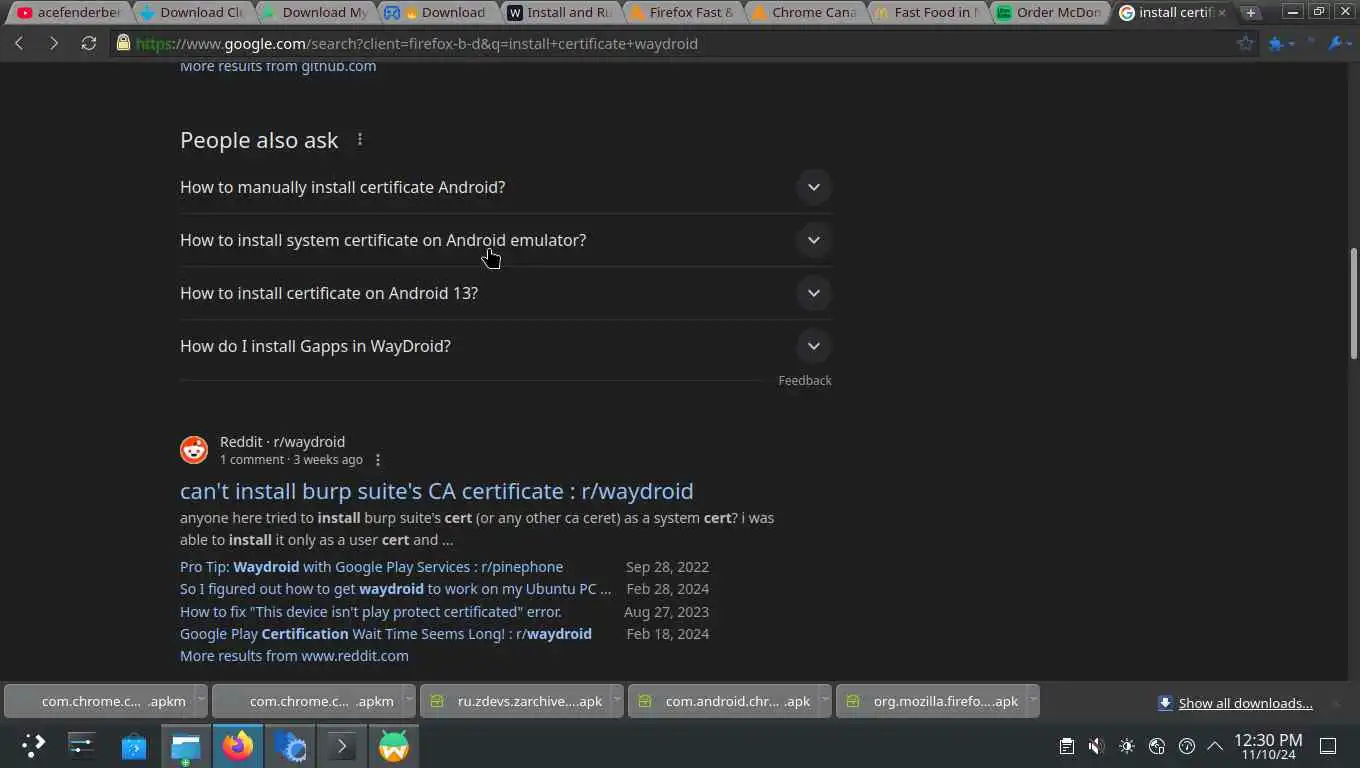
Task: Click the download icon by Show all downloads
Action: [1165, 703]
